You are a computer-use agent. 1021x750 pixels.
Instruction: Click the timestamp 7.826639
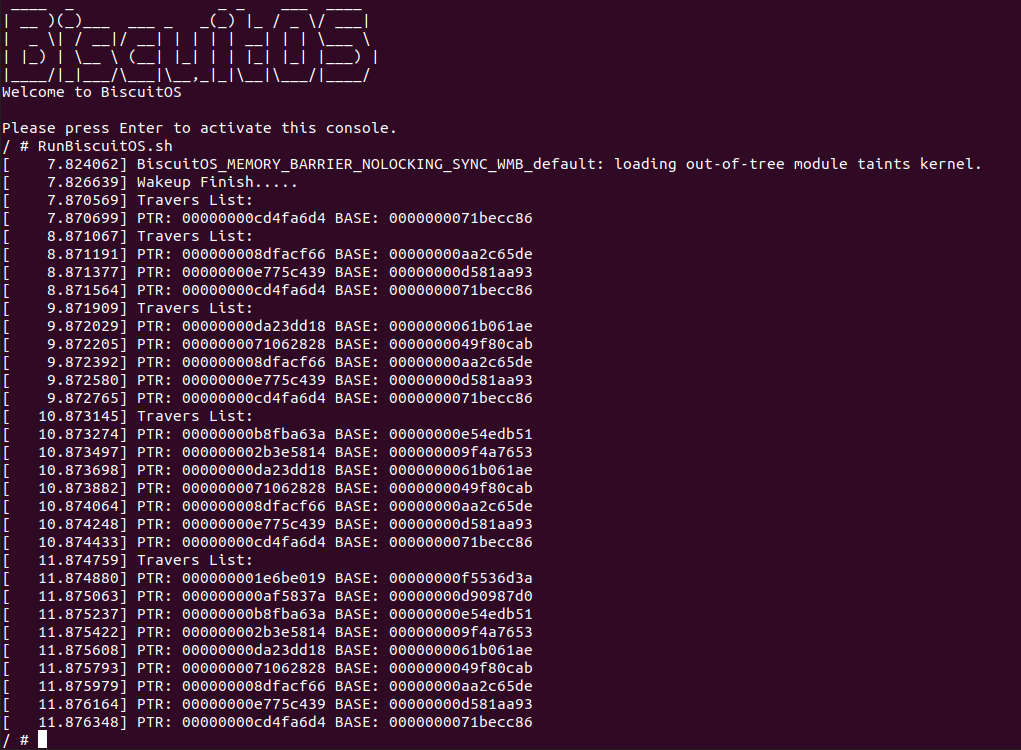pos(83,182)
